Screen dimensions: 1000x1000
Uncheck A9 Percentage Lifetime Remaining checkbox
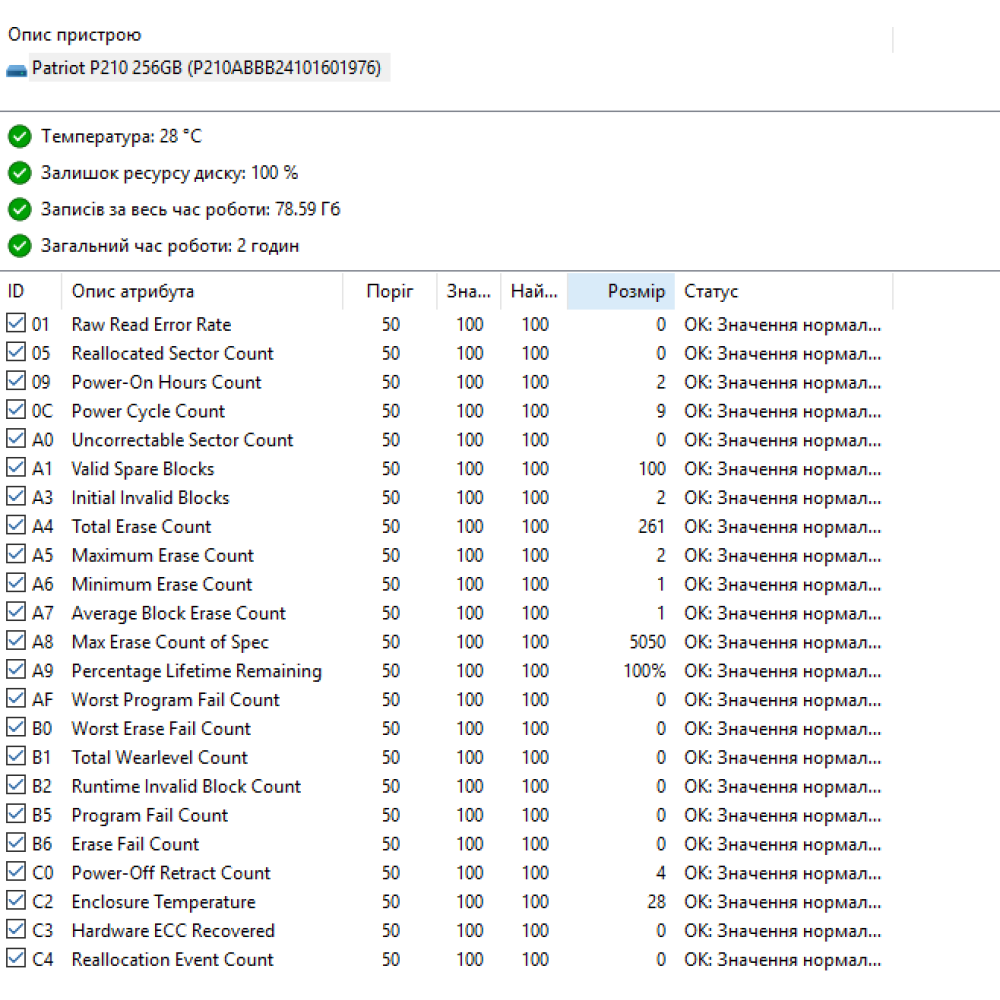pyautogui.click(x=16, y=671)
